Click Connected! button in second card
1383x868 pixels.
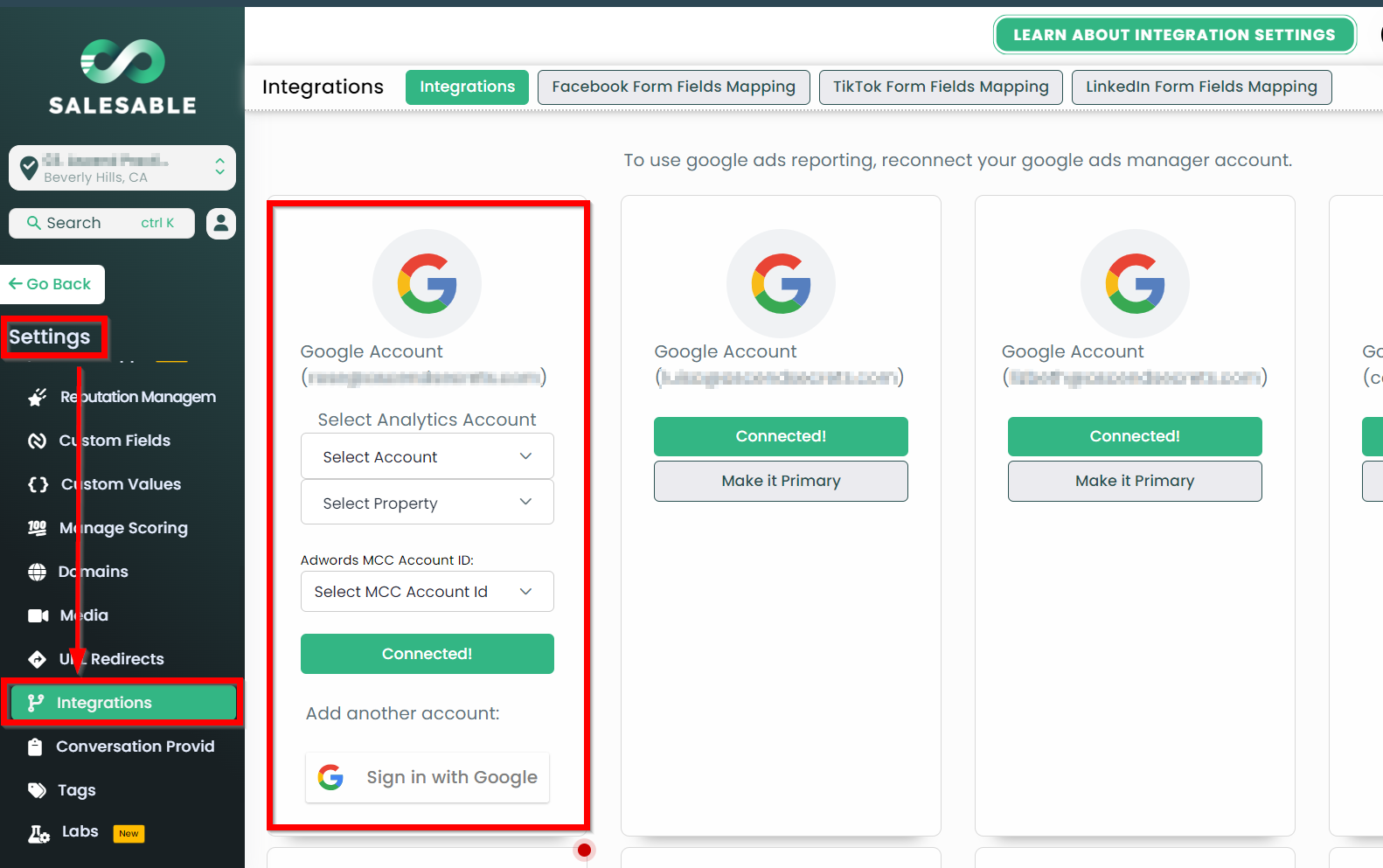point(782,436)
